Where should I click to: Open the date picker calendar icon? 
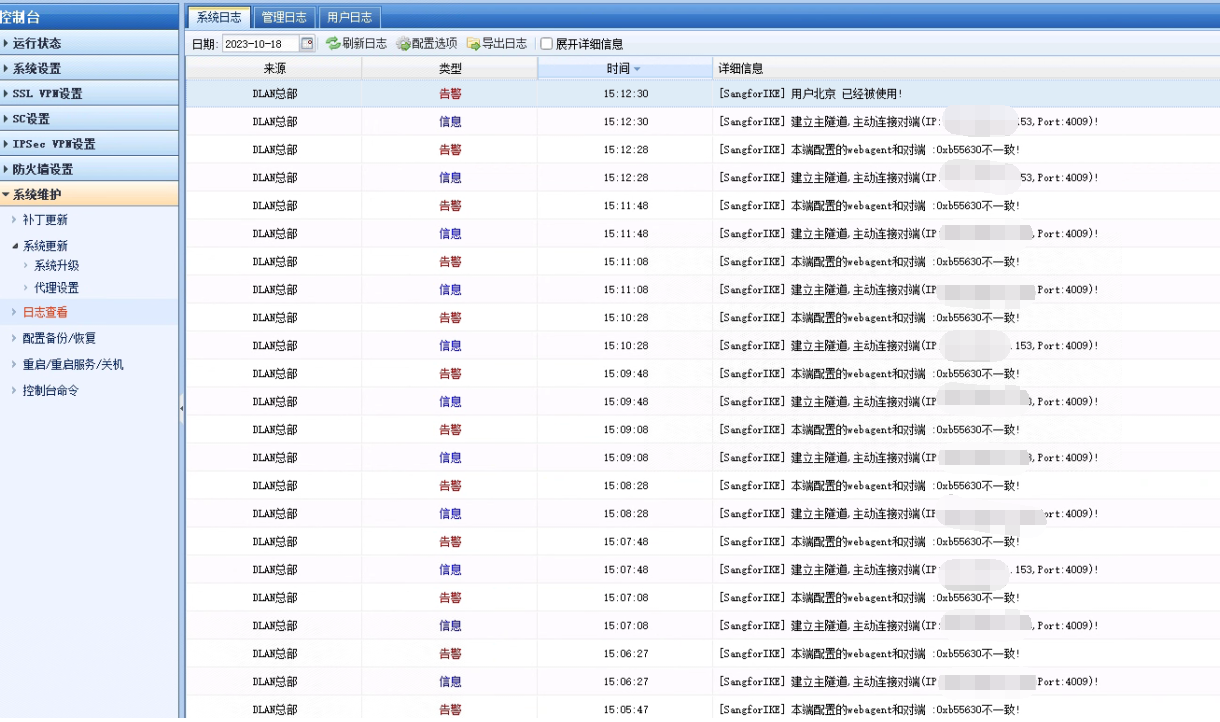tap(307, 44)
